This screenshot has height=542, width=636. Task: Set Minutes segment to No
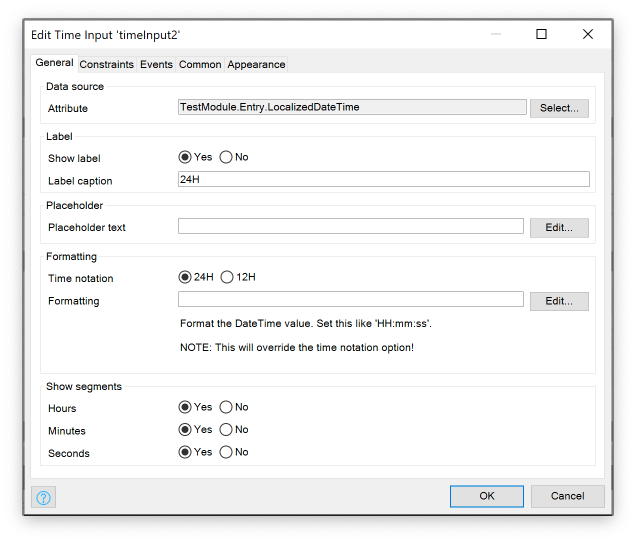pyautogui.click(x=226, y=430)
